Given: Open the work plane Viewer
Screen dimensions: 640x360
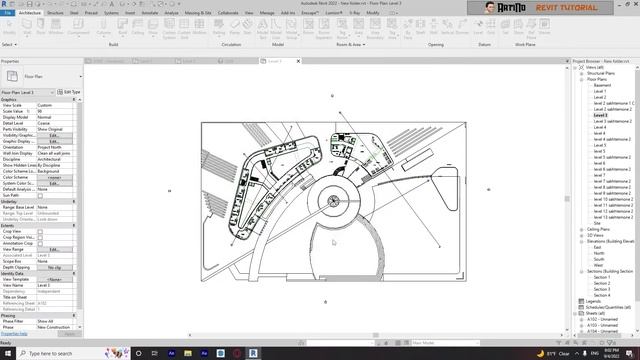Looking at the screenshot, I should pos(544,27).
